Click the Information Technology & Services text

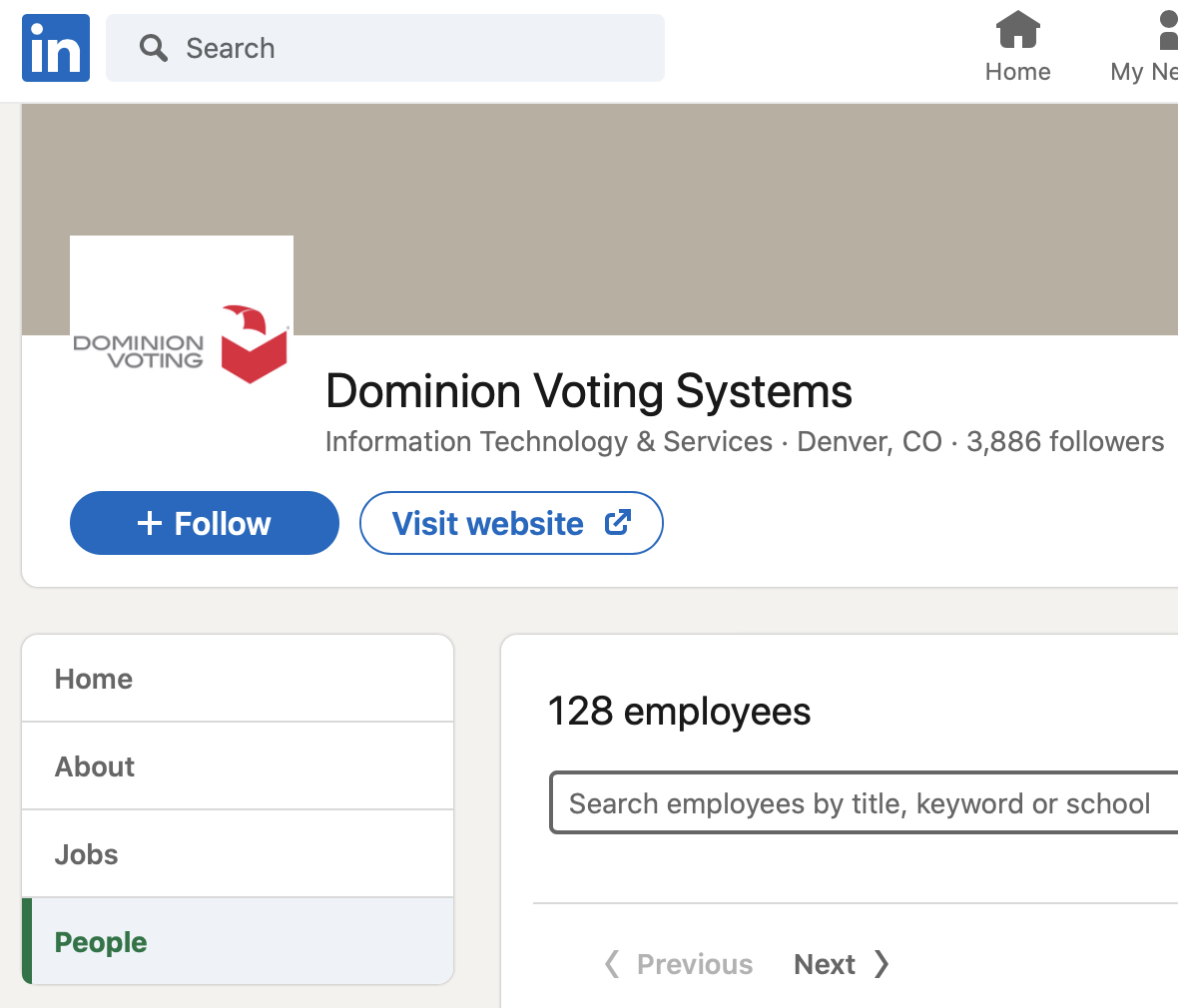click(548, 442)
